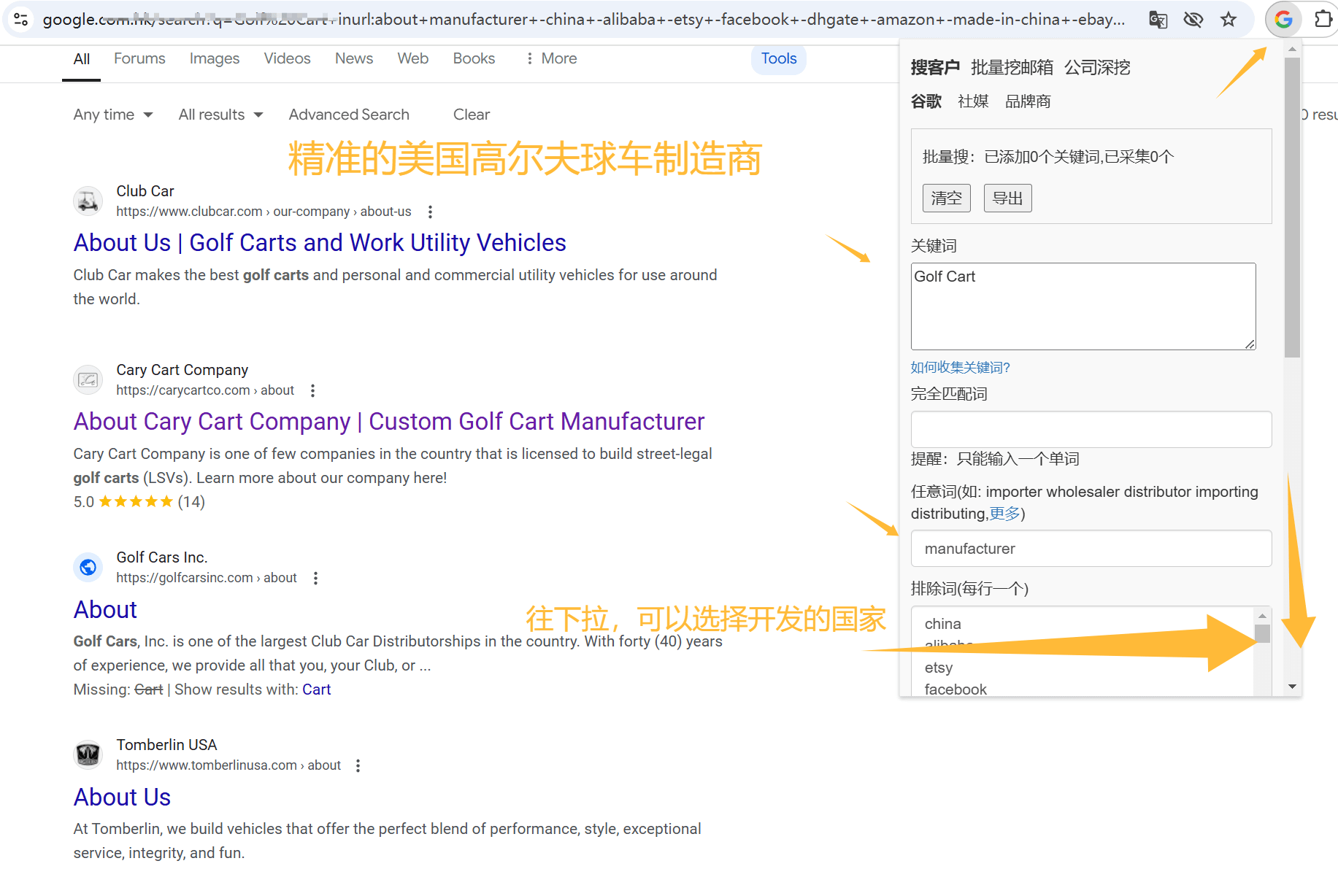
Task: Click the 5.0 star rating (14) text
Action: click(139, 502)
